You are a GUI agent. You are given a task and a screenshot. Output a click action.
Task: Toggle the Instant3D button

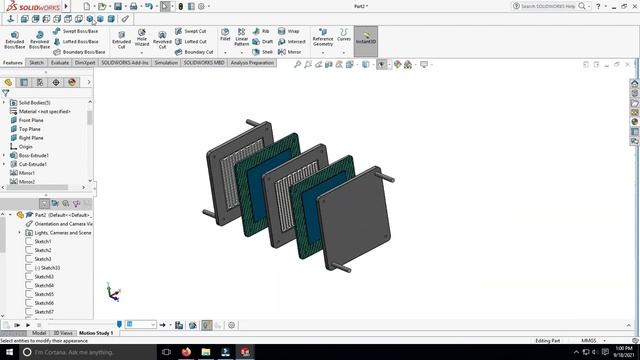[x=366, y=41]
